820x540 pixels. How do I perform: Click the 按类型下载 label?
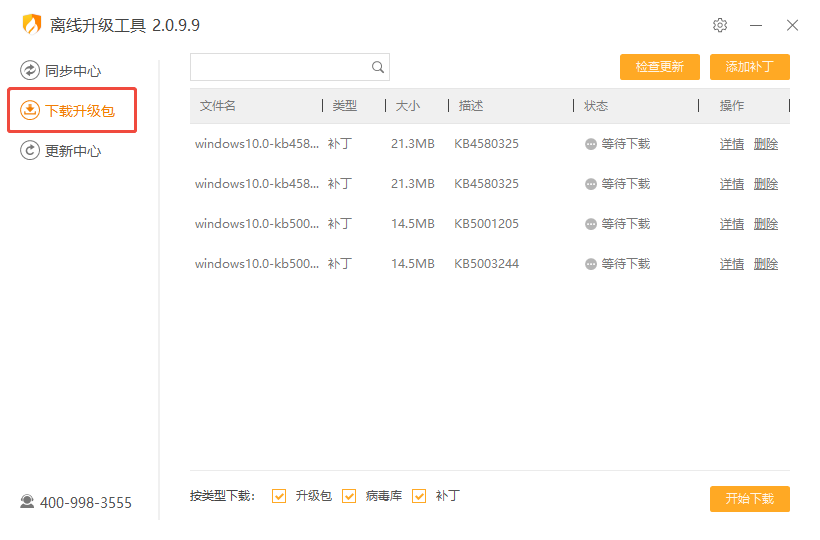(x=222, y=496)
